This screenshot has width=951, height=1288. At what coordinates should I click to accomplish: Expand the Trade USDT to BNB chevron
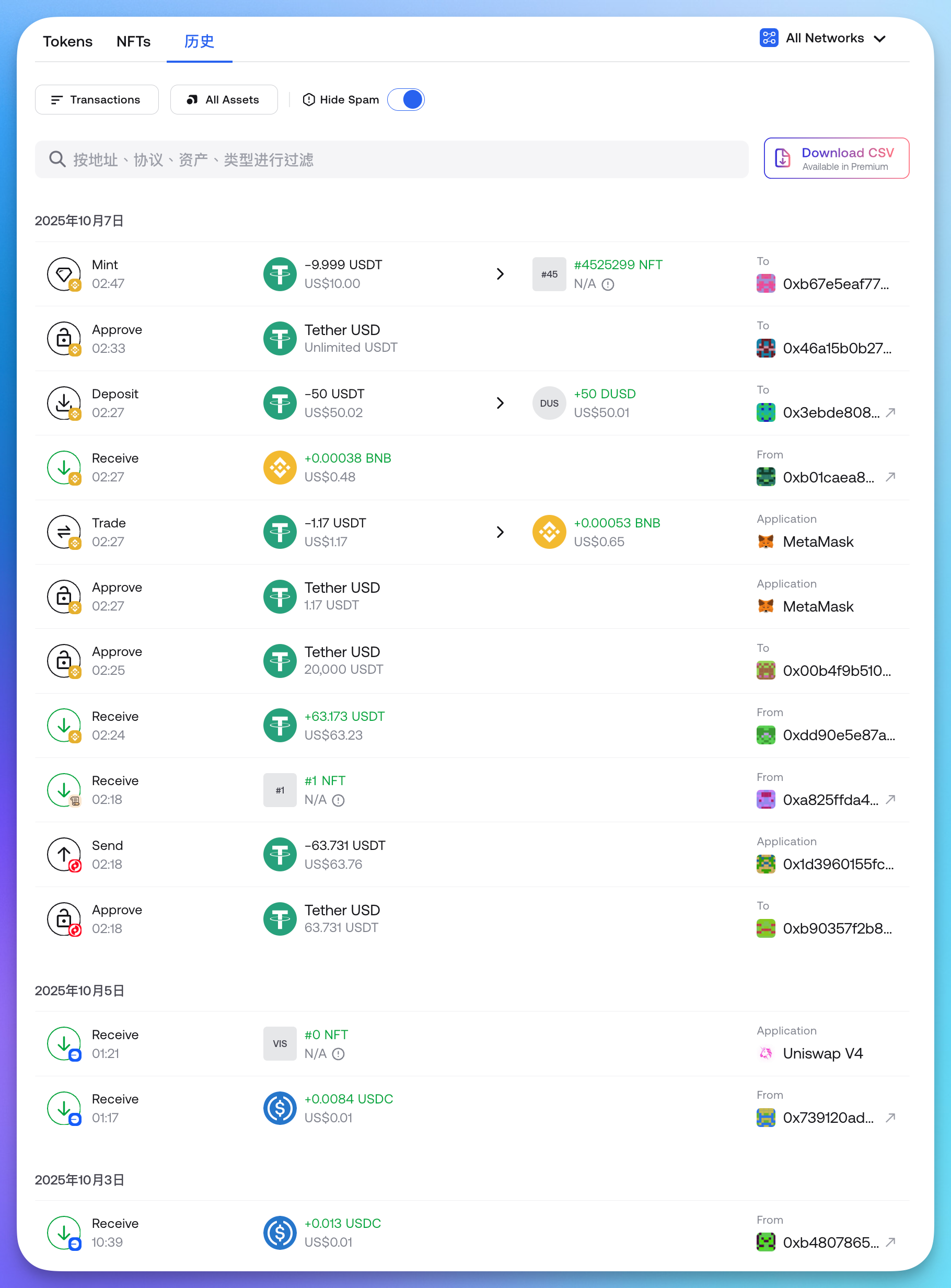[500, 532]
